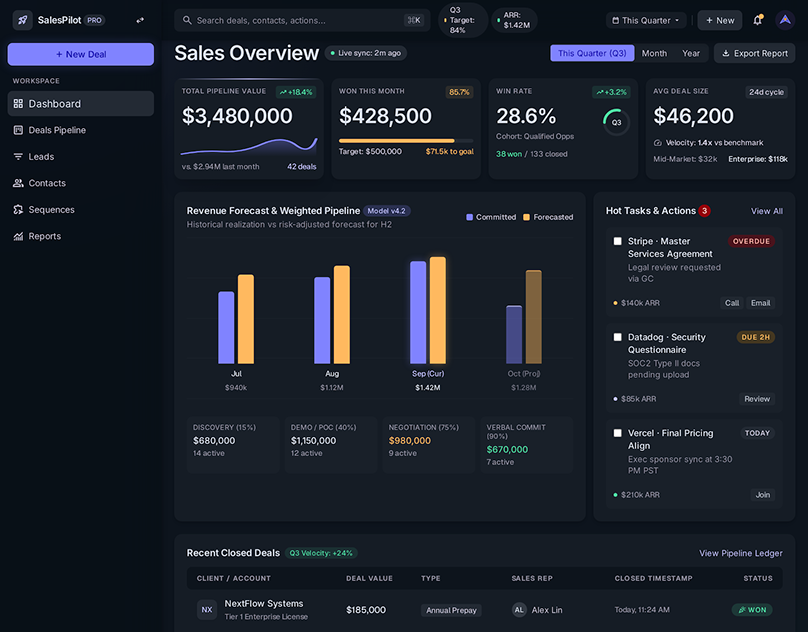
Task: Open View Pipeline Ledger link
Action: (x=740, y=553)
